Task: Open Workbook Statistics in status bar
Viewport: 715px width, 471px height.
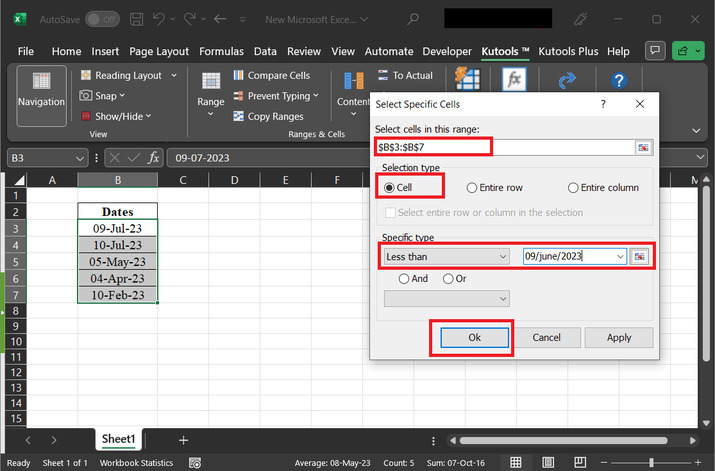Action: [x=136, y=463]
